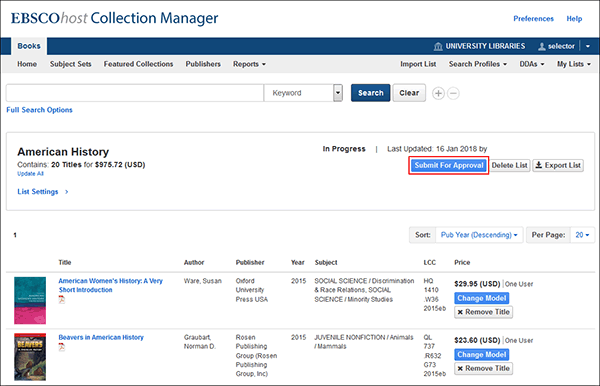Click the EBSCOhost Collection Manager logo
600x386 pixels.
tap(114, 18)
